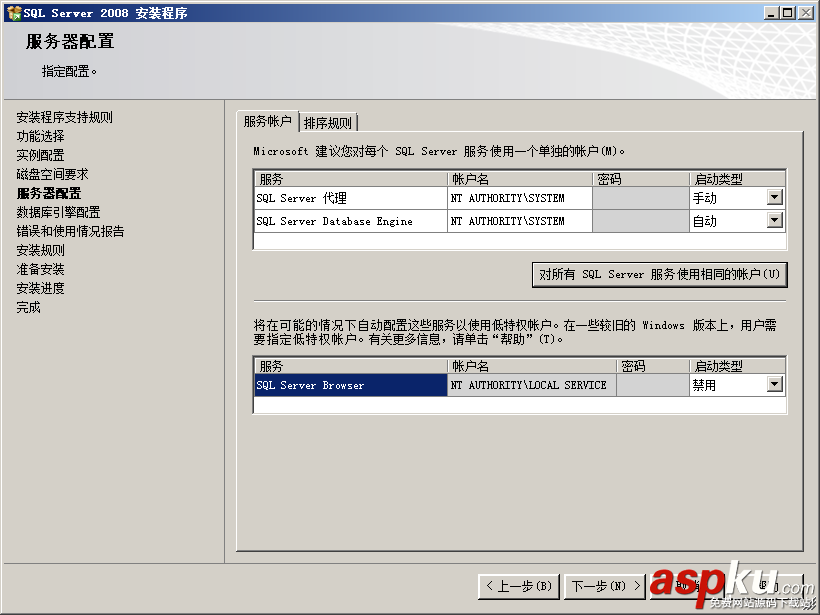This screenshot has height=615, width=820.
Task: Click 对所有 SQL Server 服务使用相同的帐户 button
Action: (659, 275)
